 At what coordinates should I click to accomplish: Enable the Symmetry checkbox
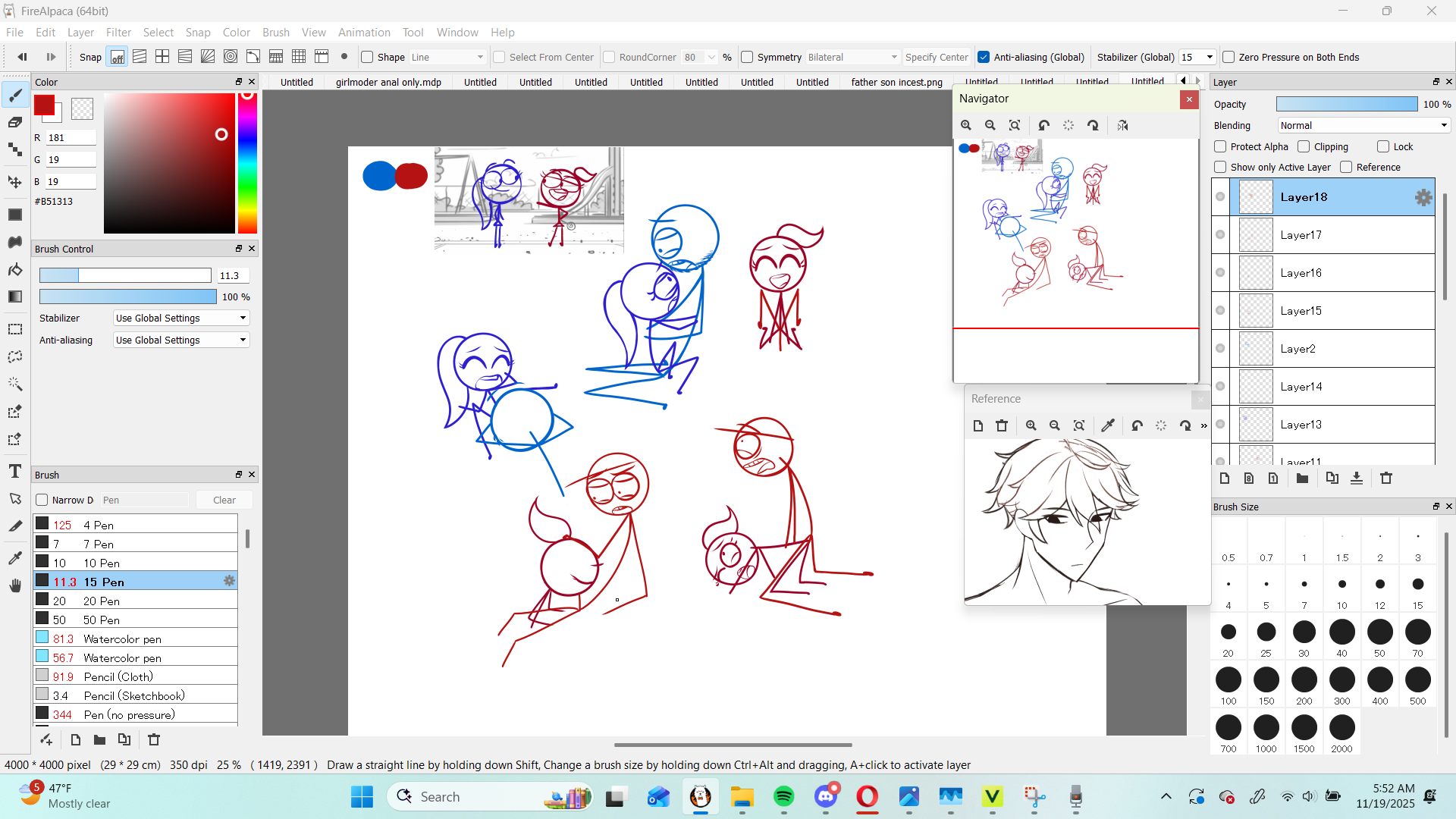pyautogui.click(x=748, y=57)
